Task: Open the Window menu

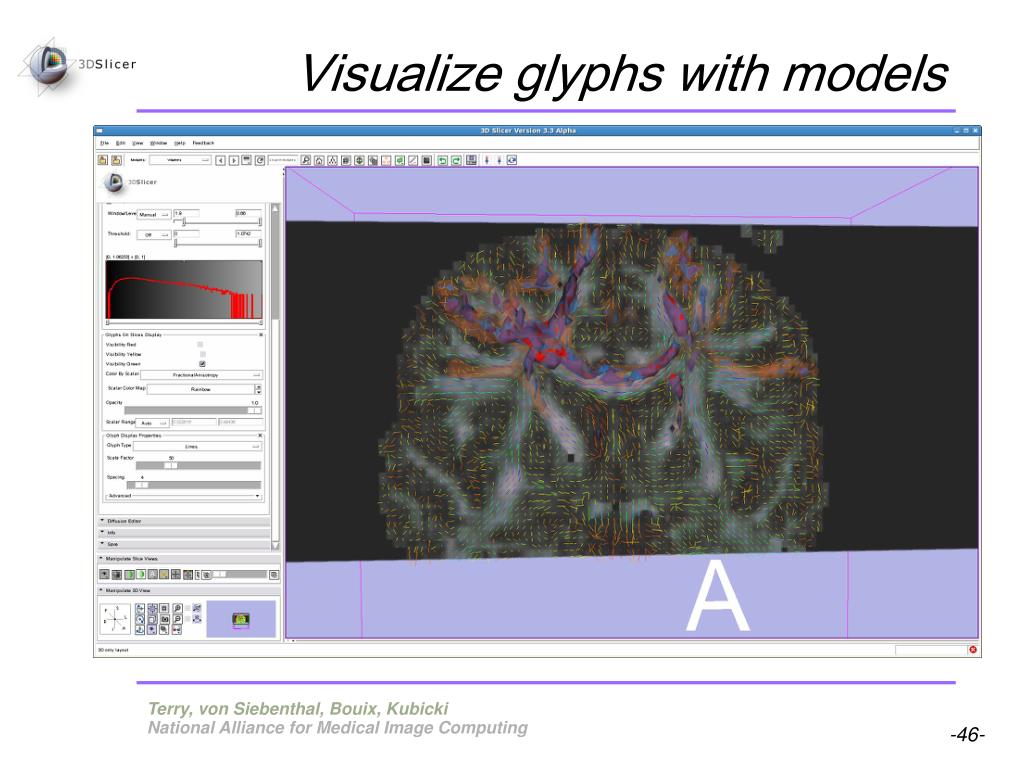Action: tap(159, 142)
